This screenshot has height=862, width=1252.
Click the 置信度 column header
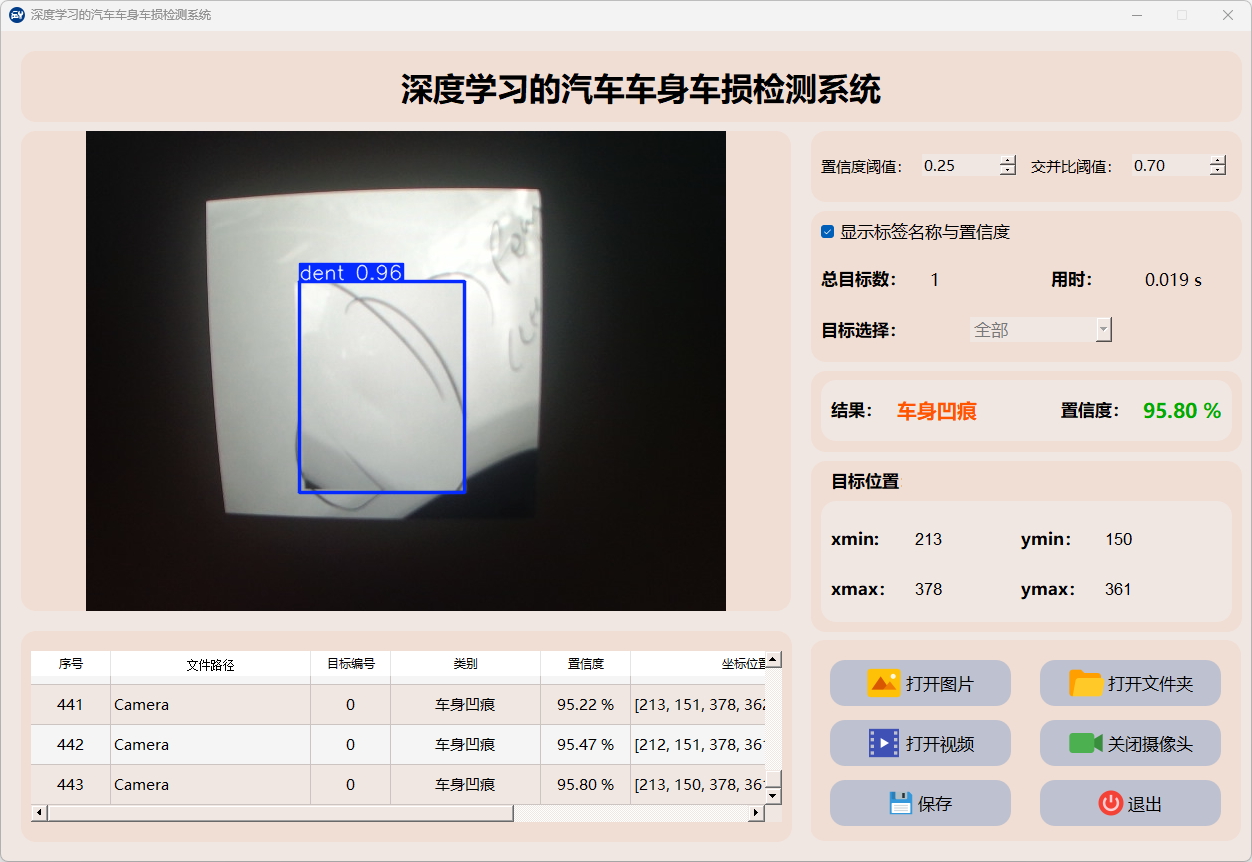pos(585,664)
